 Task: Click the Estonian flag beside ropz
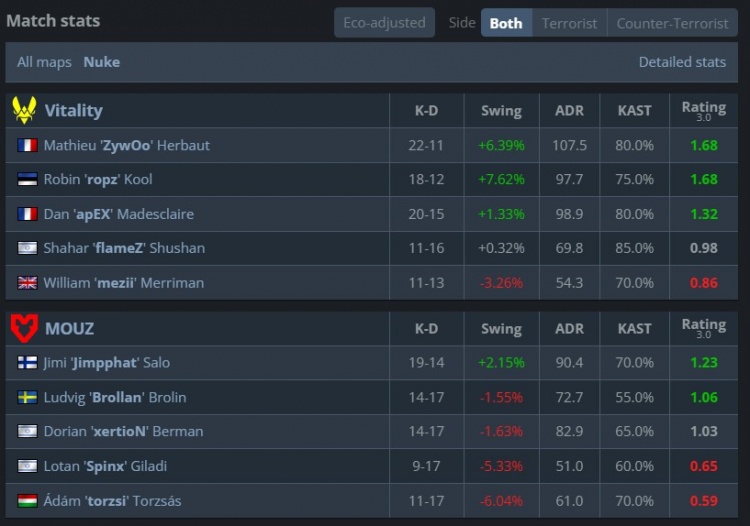27,180
